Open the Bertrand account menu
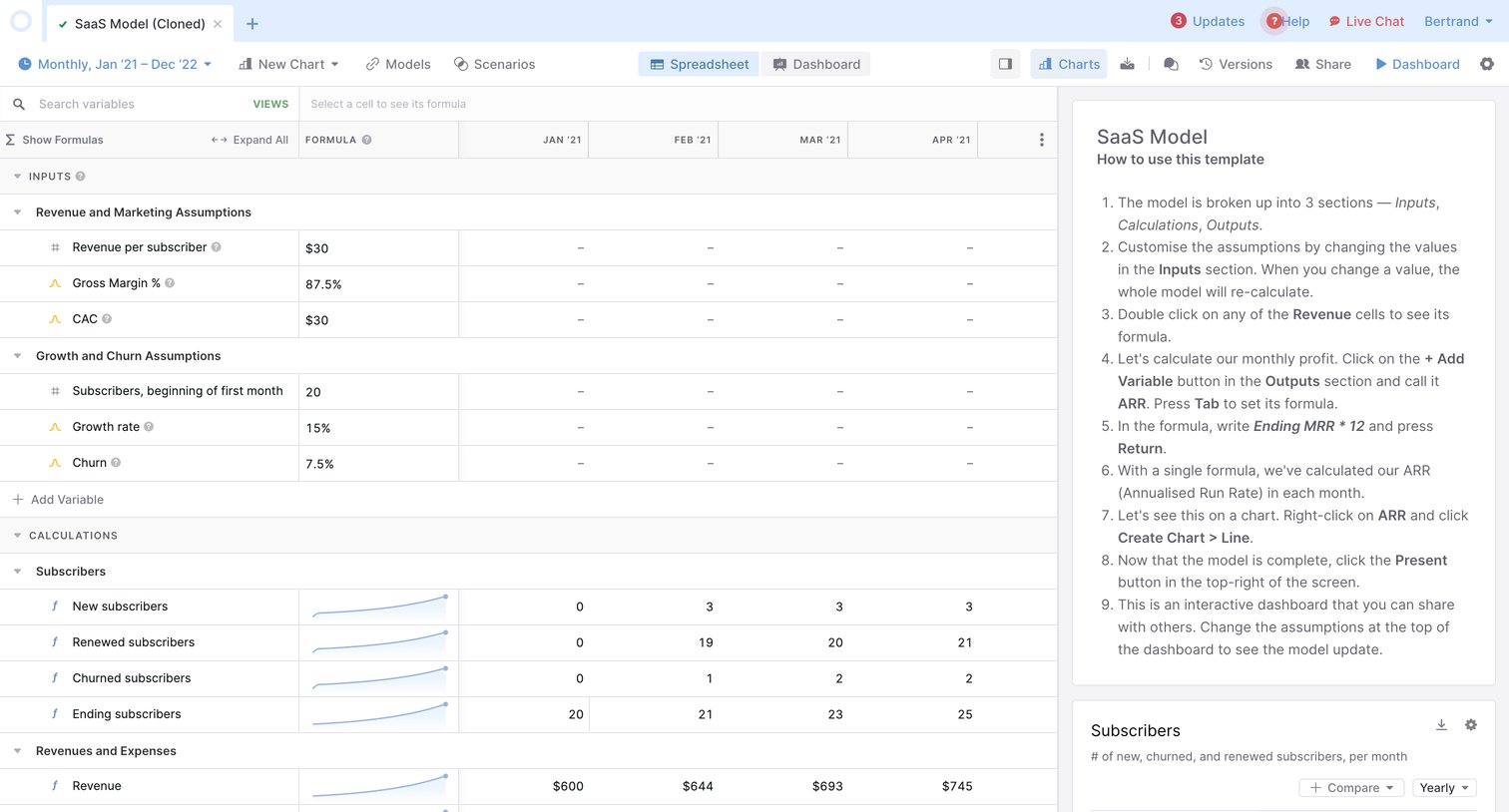 (1458, 21)
